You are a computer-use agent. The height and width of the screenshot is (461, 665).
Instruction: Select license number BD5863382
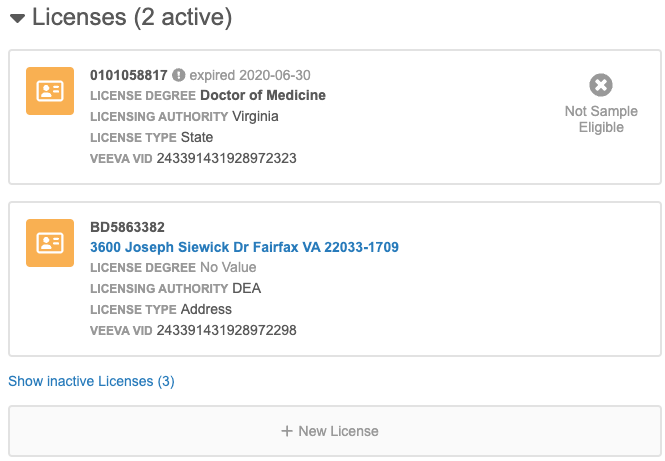pos(128,227)
